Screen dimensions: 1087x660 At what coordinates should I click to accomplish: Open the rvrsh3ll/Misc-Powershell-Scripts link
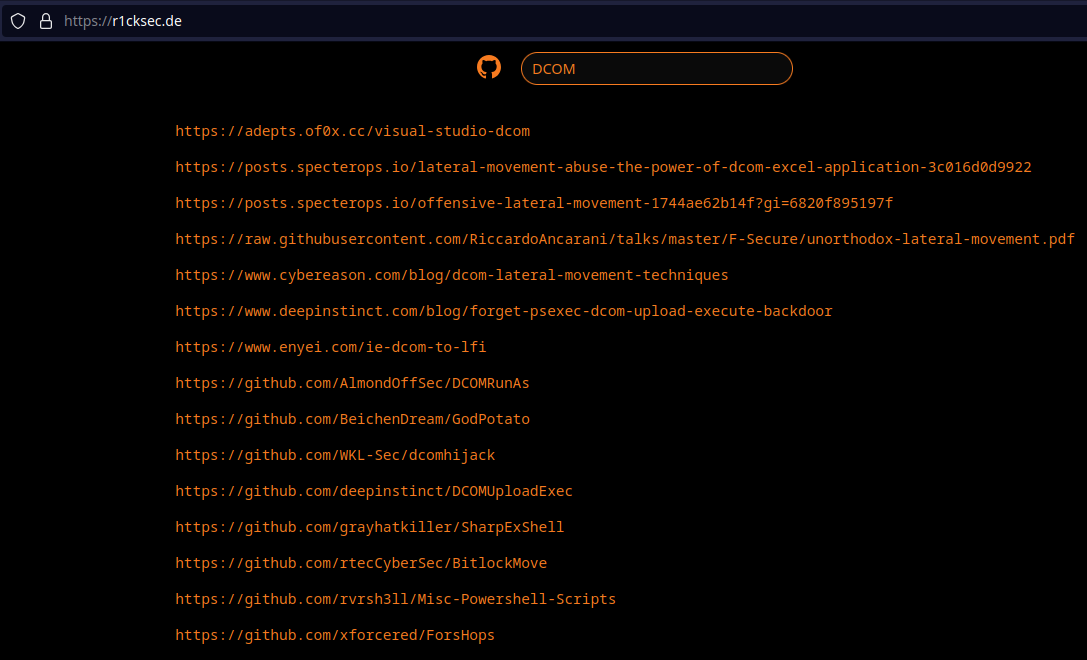pos(395,599)
